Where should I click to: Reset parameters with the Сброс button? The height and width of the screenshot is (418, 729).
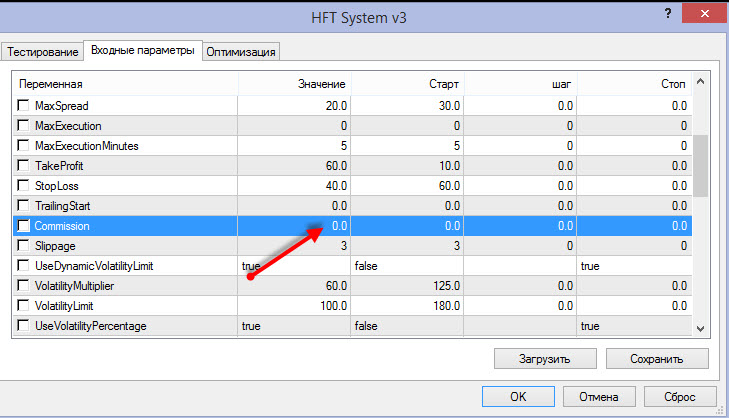pyautogui.click(x=679, y=396)
